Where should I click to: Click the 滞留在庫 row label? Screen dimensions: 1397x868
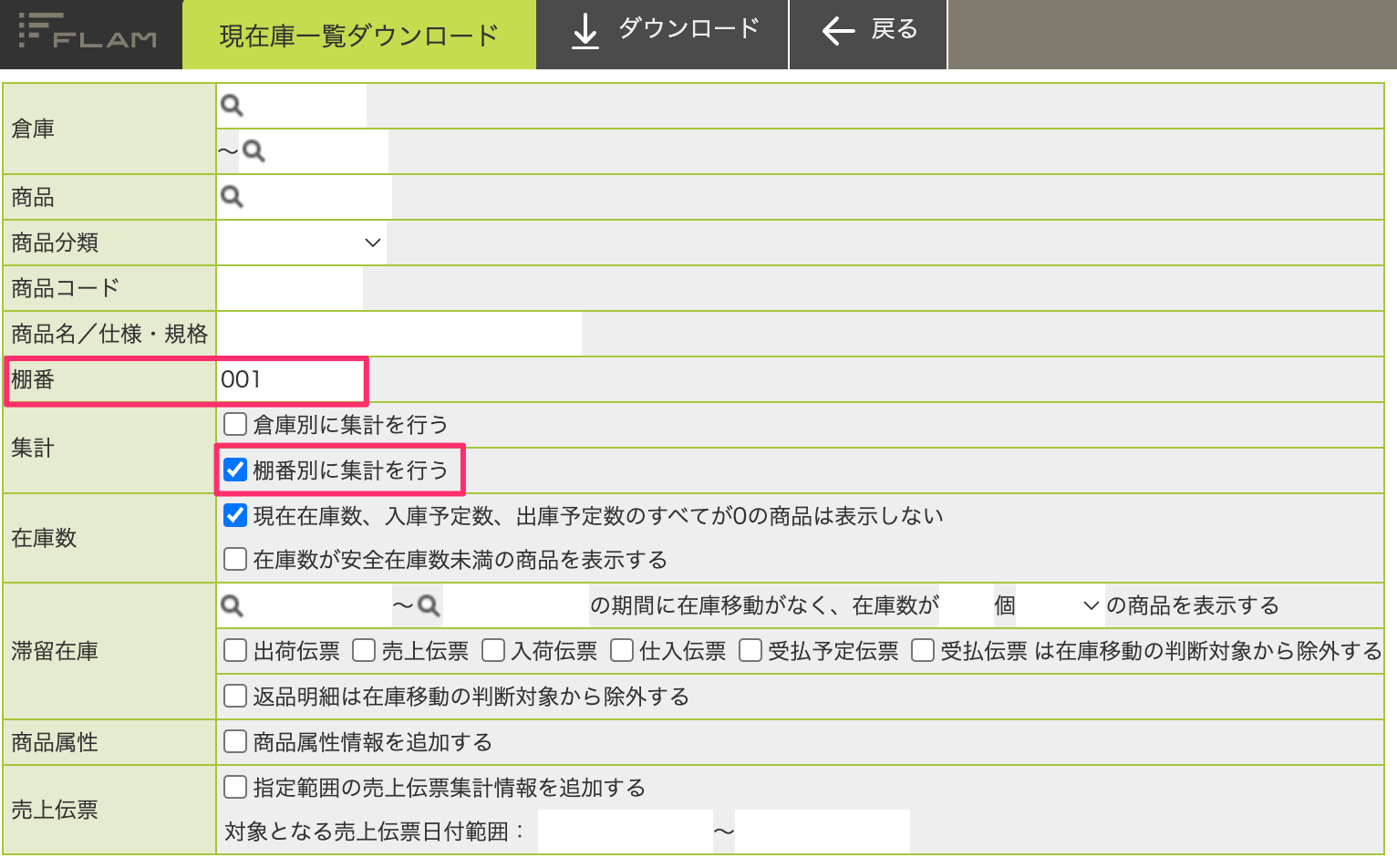click(55, 651)
